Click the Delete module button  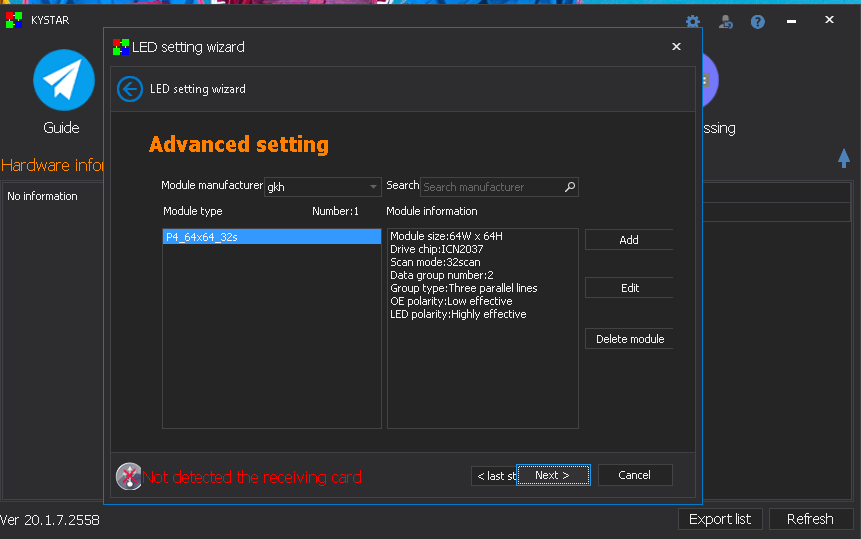tap(629, 339)
